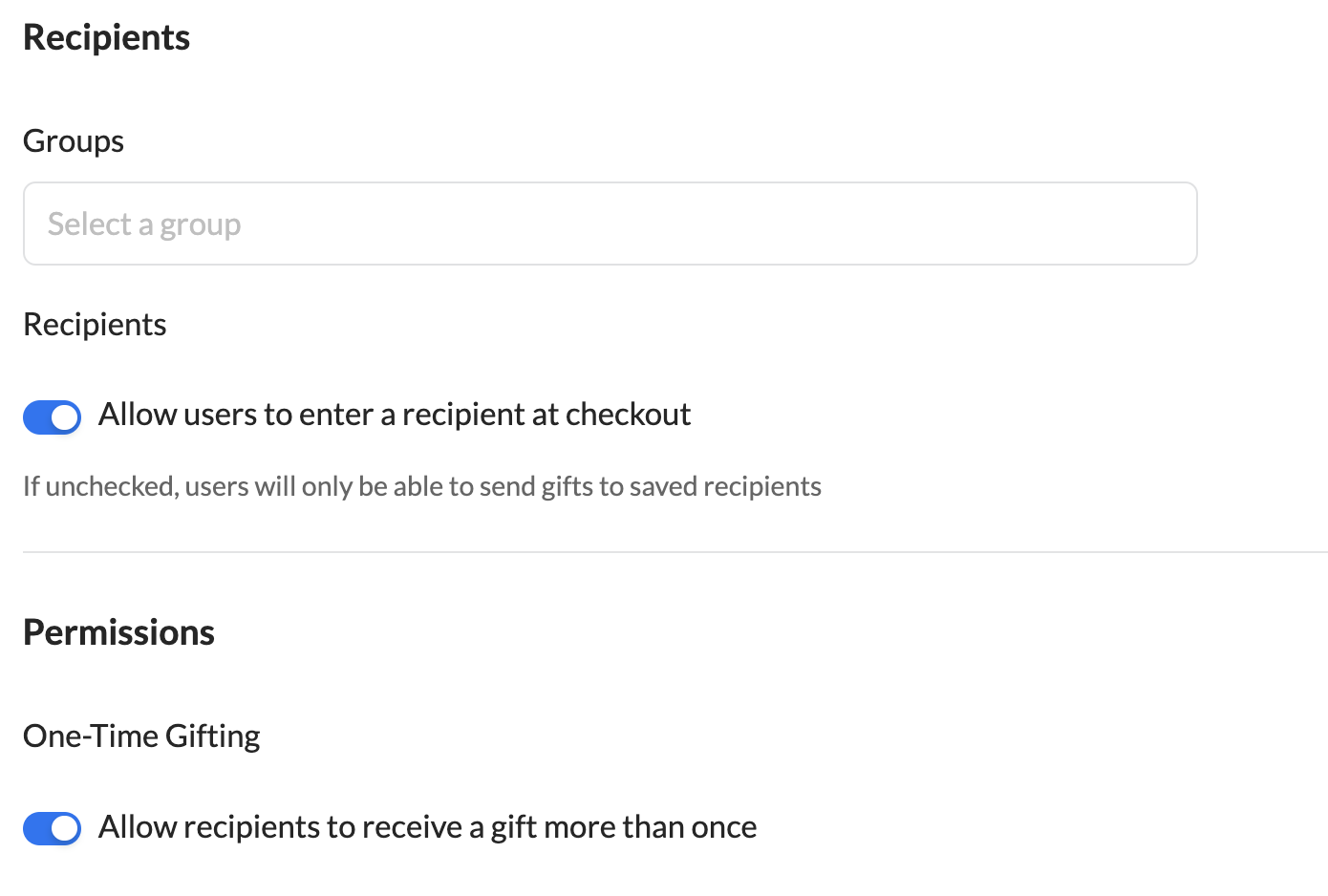Disable the allow recipient at checkout toggle
The image size is (1328, 896).
[x=53, y=417]
